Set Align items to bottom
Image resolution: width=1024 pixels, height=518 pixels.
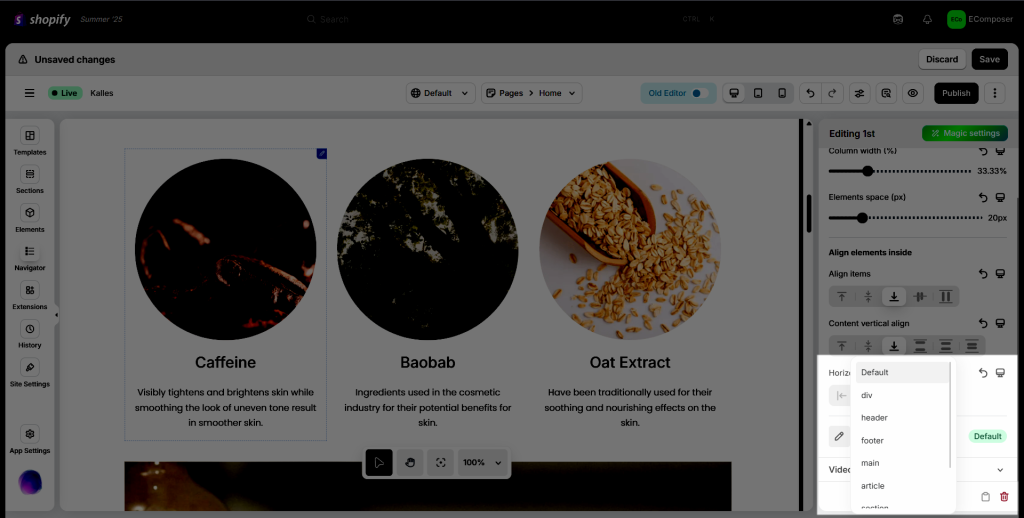(893, 297)
